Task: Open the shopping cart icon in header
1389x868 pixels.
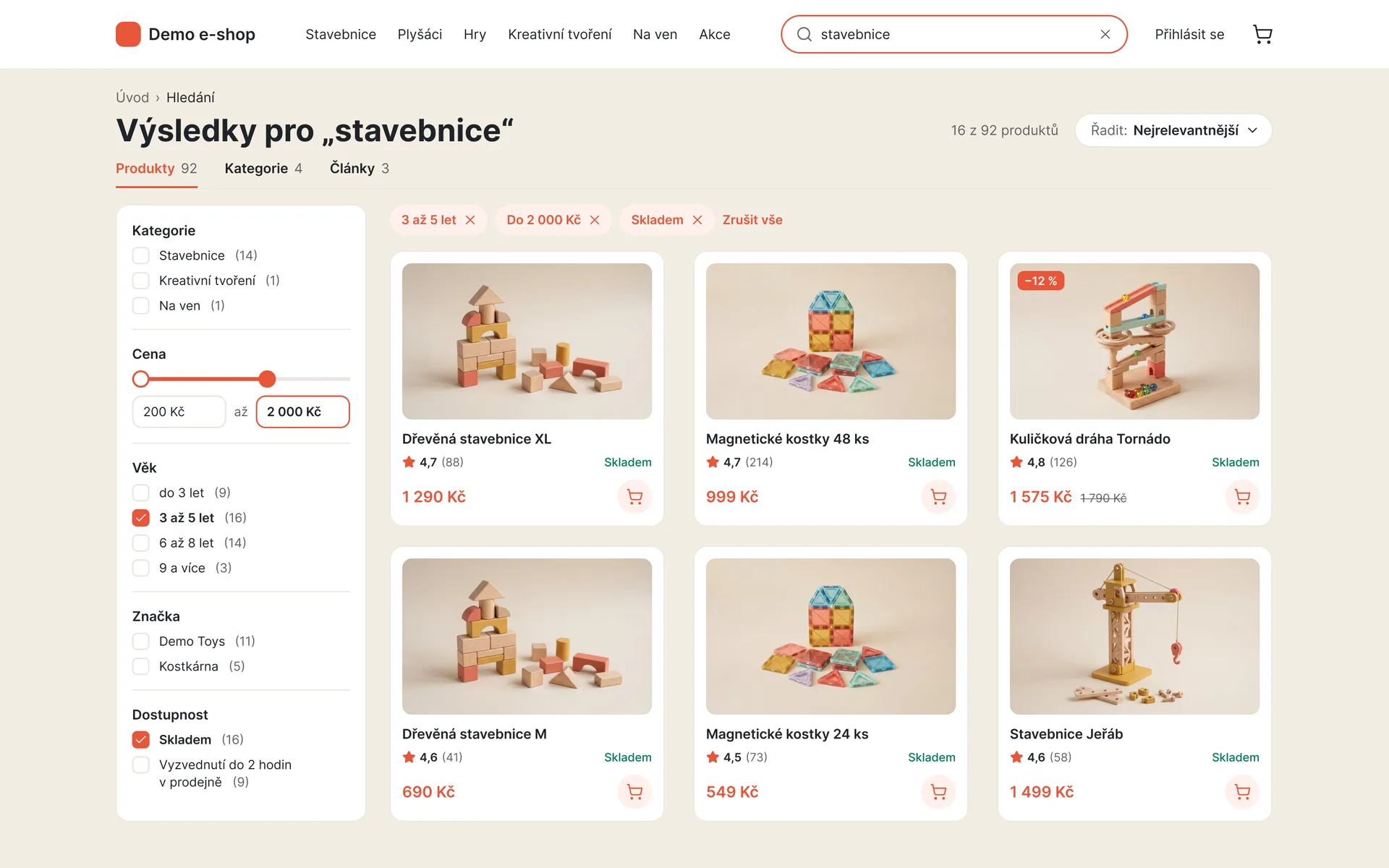Action: tap(1262, 34)
